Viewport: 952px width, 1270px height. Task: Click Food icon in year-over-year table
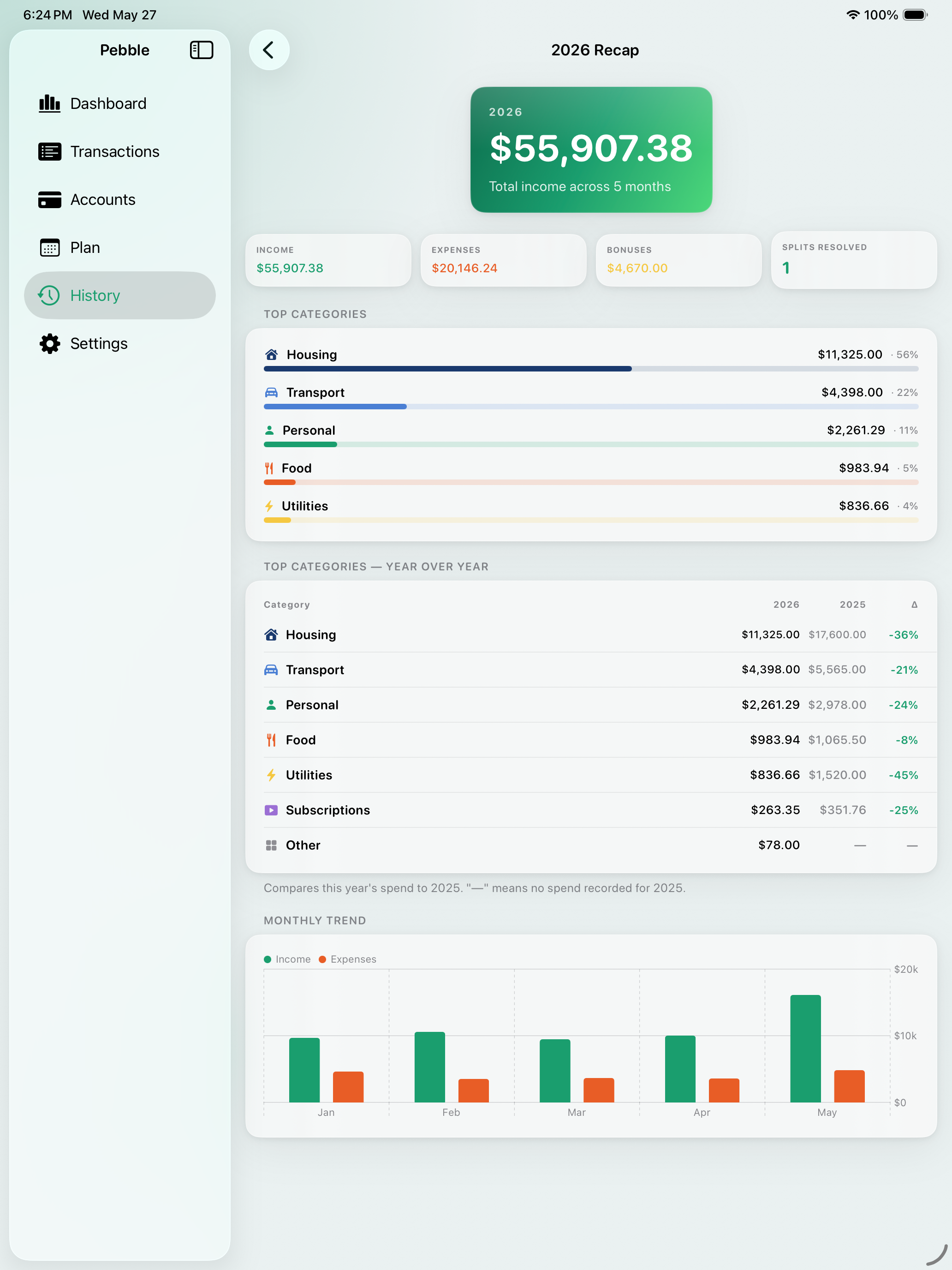pyautogui.click(x=271, y=739)
